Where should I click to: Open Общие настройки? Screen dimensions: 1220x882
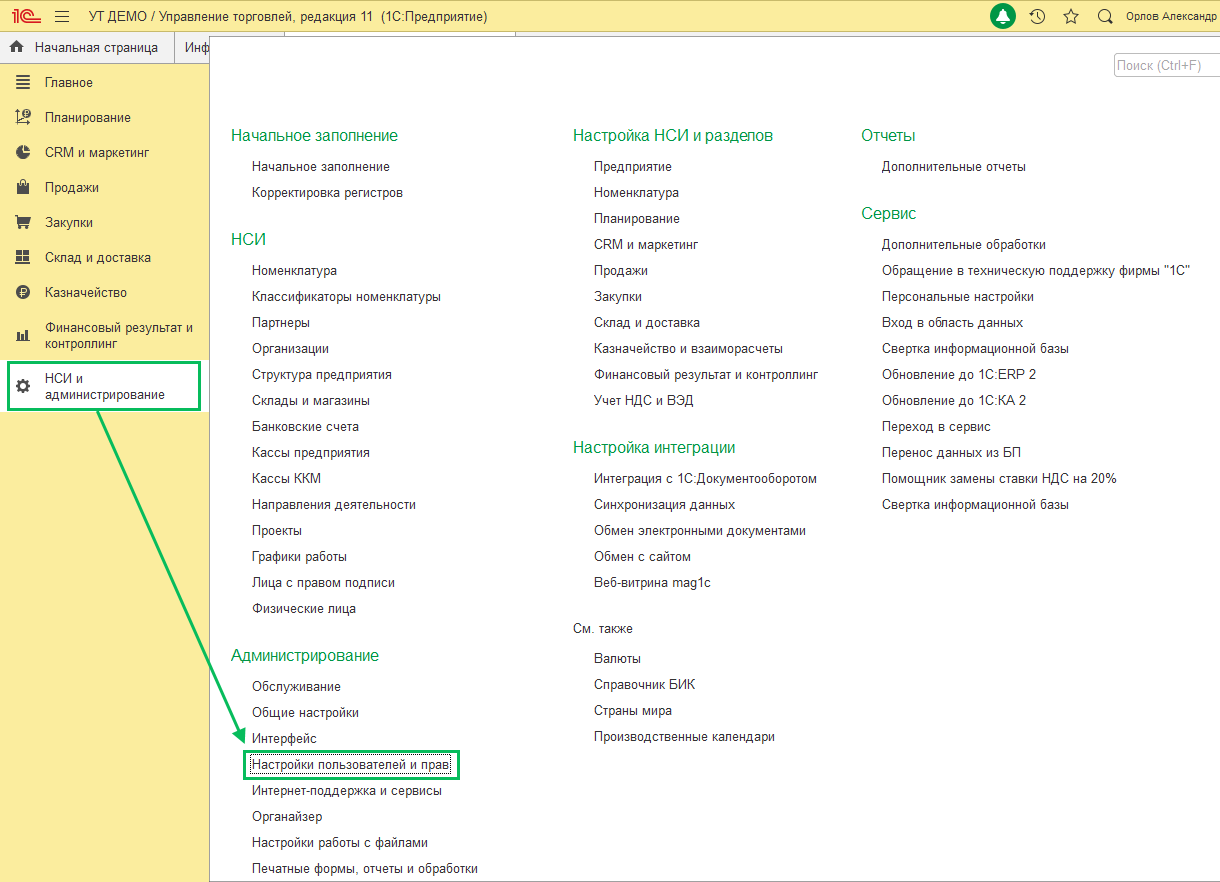(305, 712)
